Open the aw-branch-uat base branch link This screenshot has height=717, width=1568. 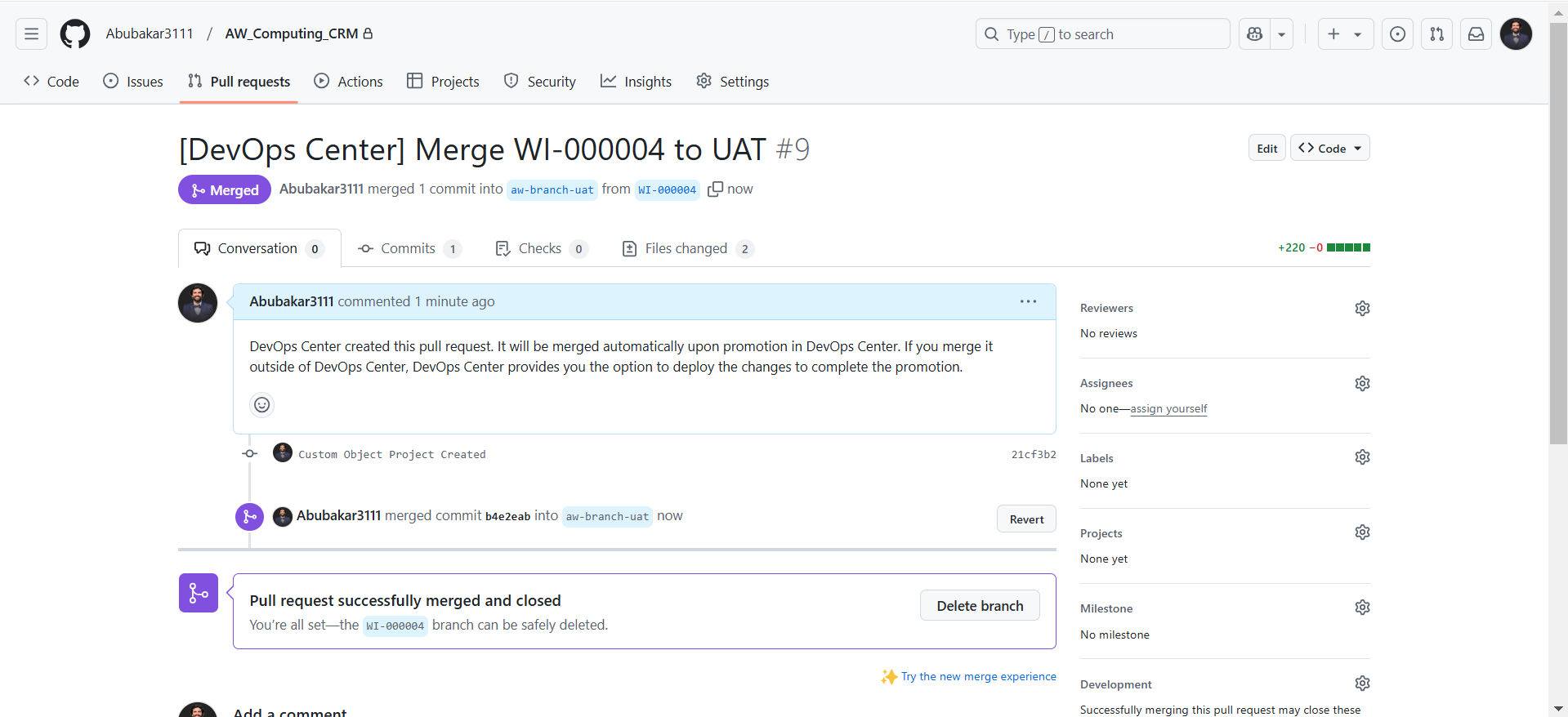tap(552, 189)
